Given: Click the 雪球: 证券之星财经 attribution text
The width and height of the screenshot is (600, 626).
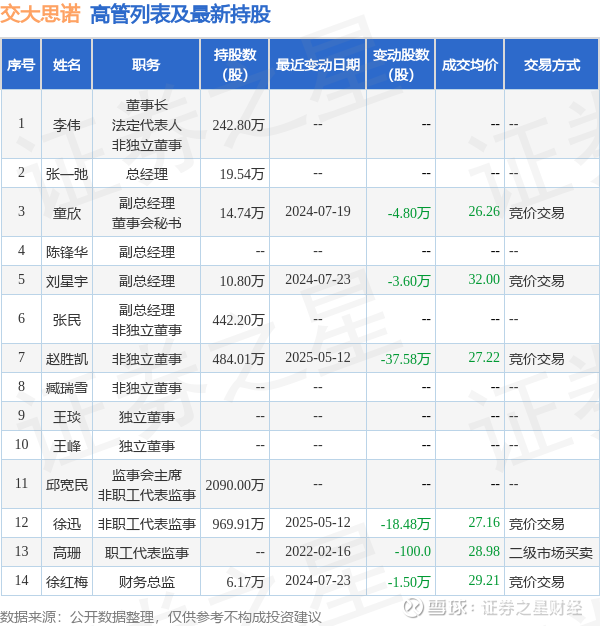Looking at the screenshot, I should point(505,608).
